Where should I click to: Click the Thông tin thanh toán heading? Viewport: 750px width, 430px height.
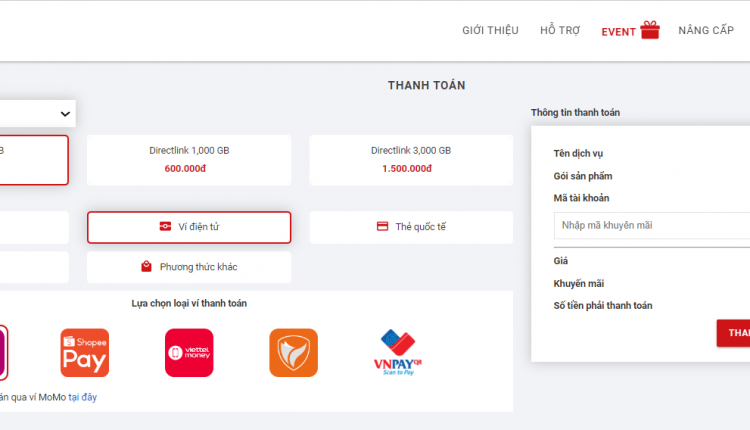[575, 112]
